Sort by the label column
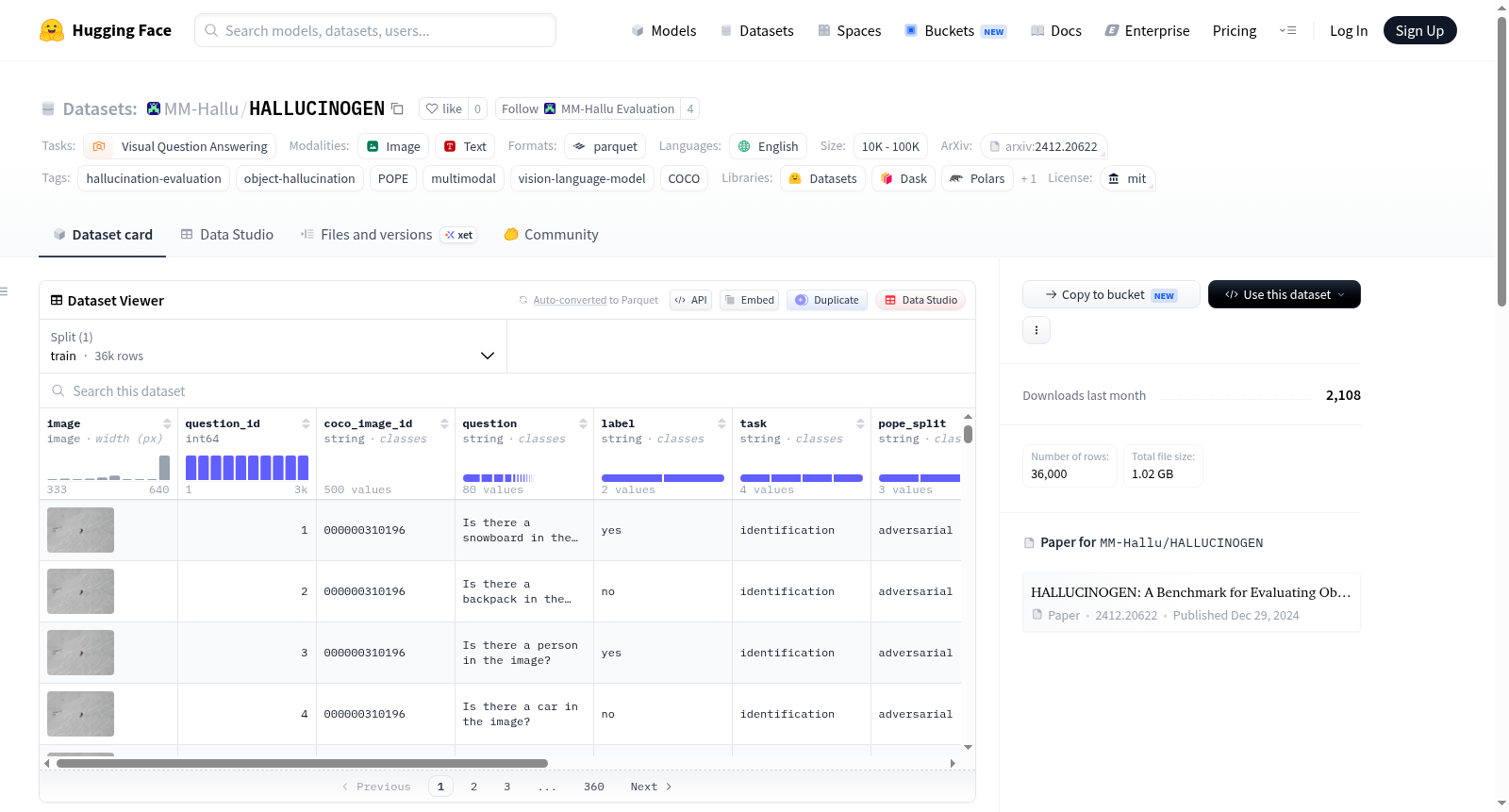The width and height of the screenshot is (1509, 812). pyautogui.click(x=721, y=423)
